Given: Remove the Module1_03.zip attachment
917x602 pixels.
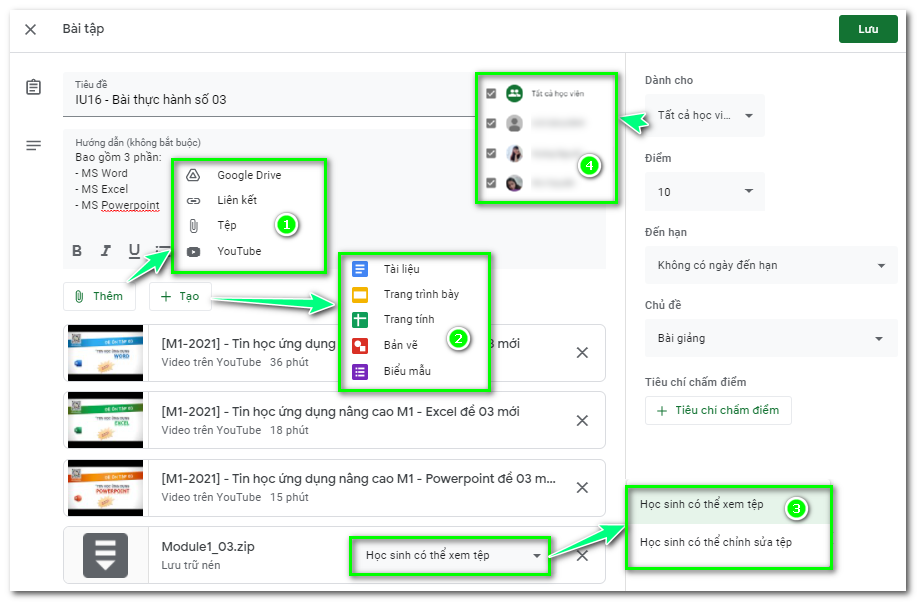Looking at the screenshot, I should [x=582, y=556].
